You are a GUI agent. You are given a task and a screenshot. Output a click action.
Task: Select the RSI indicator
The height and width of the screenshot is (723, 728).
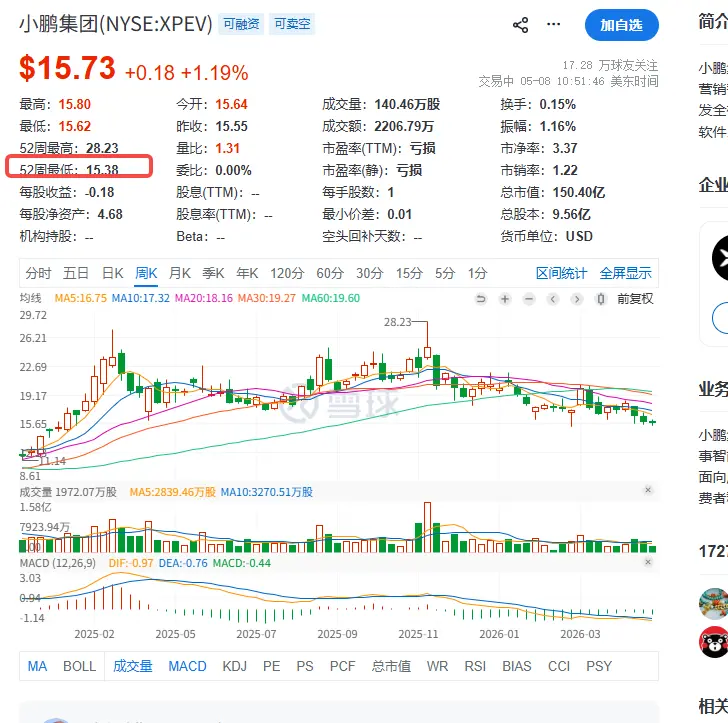click(475, 666)
